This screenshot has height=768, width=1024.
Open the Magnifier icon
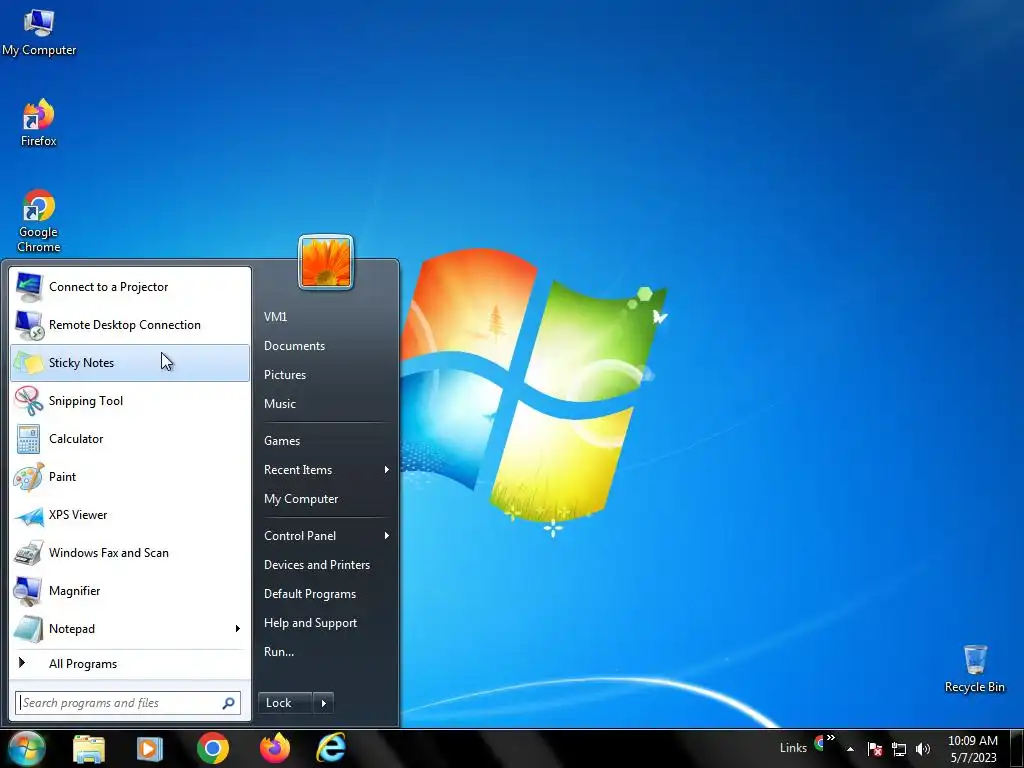pos(29,590)
